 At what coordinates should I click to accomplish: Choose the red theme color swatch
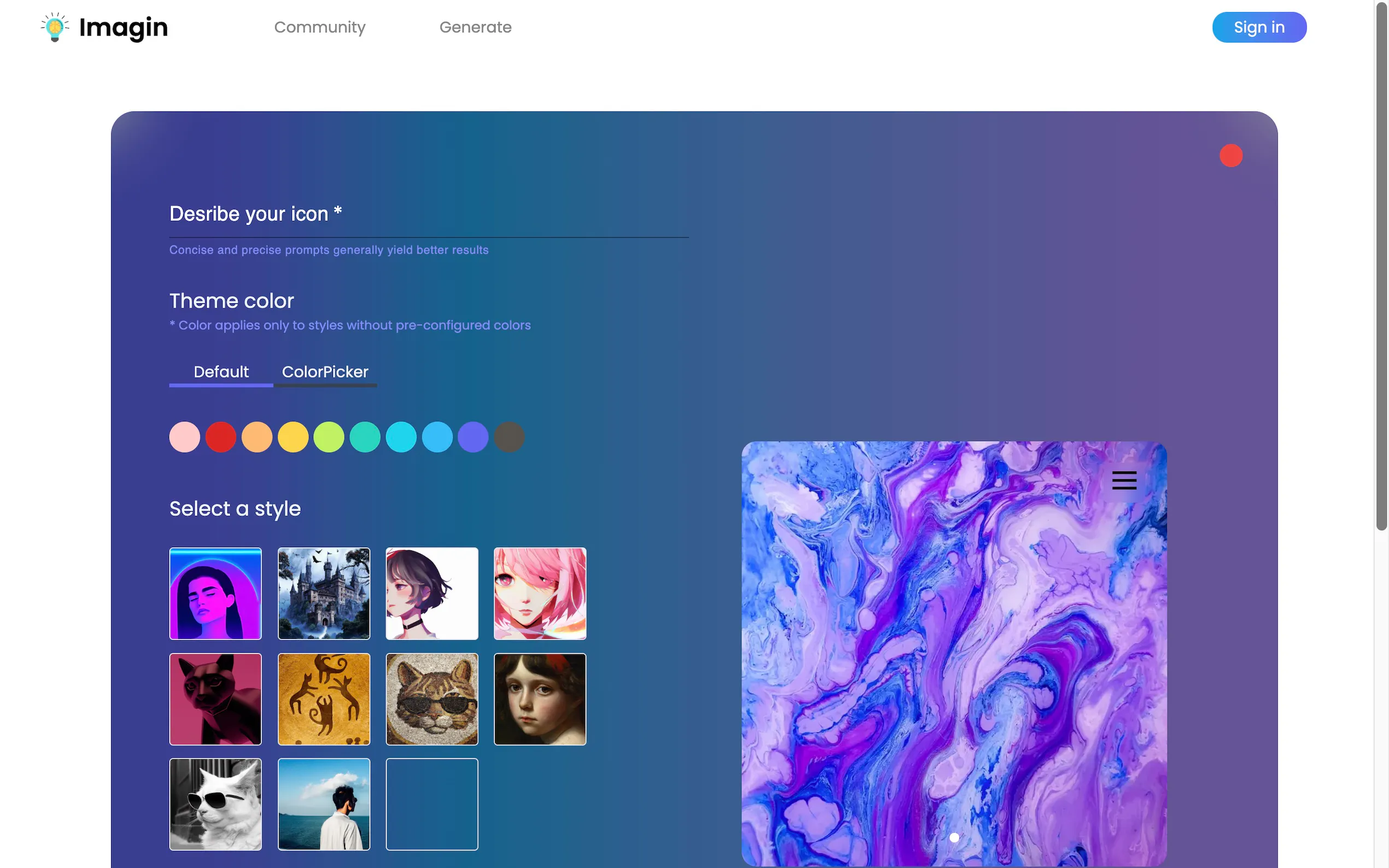click(220, 437)
